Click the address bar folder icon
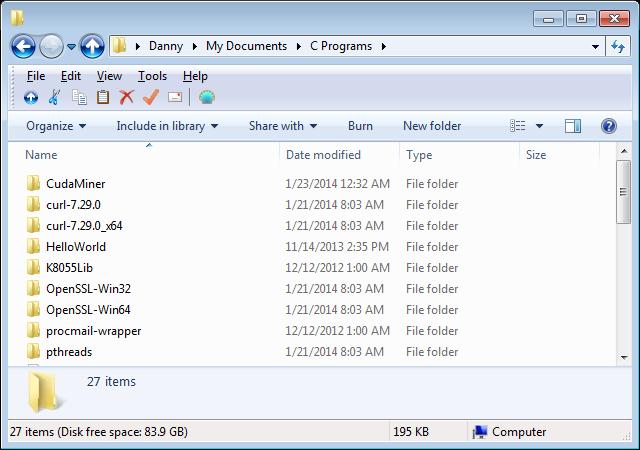640x450 pixels. pos(120,46)
